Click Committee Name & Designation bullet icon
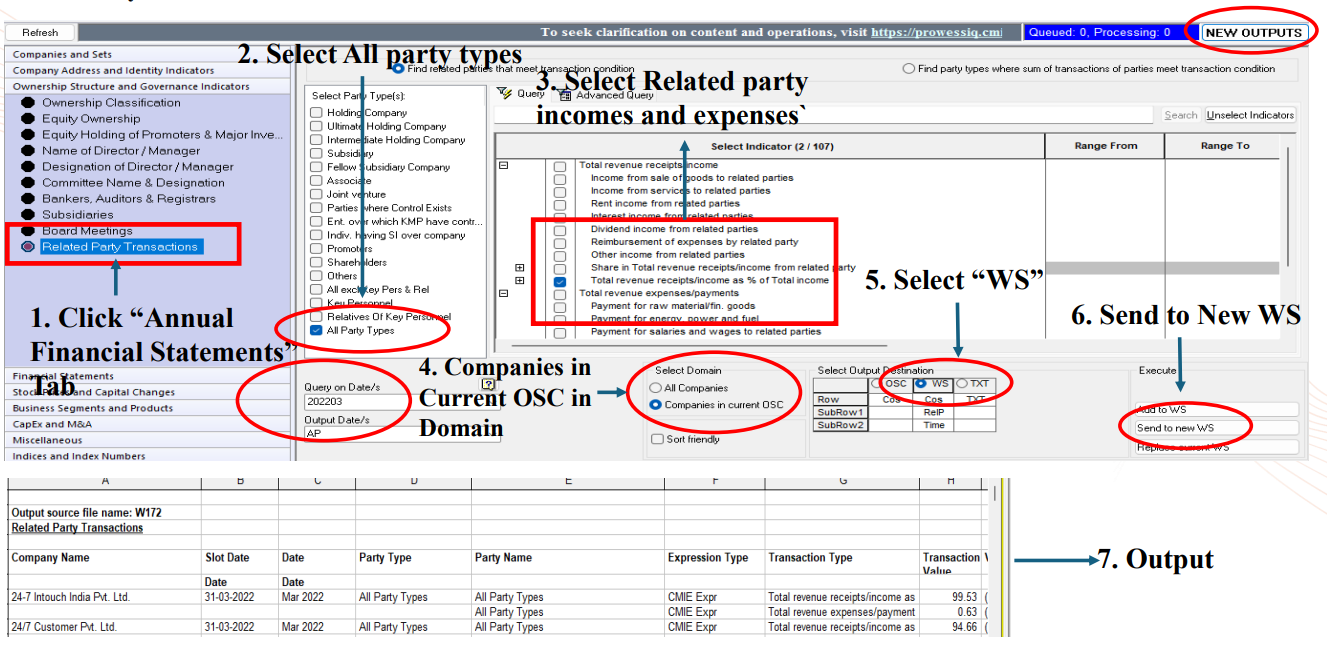Viewport: 1327px width, 647px height. 28,183
